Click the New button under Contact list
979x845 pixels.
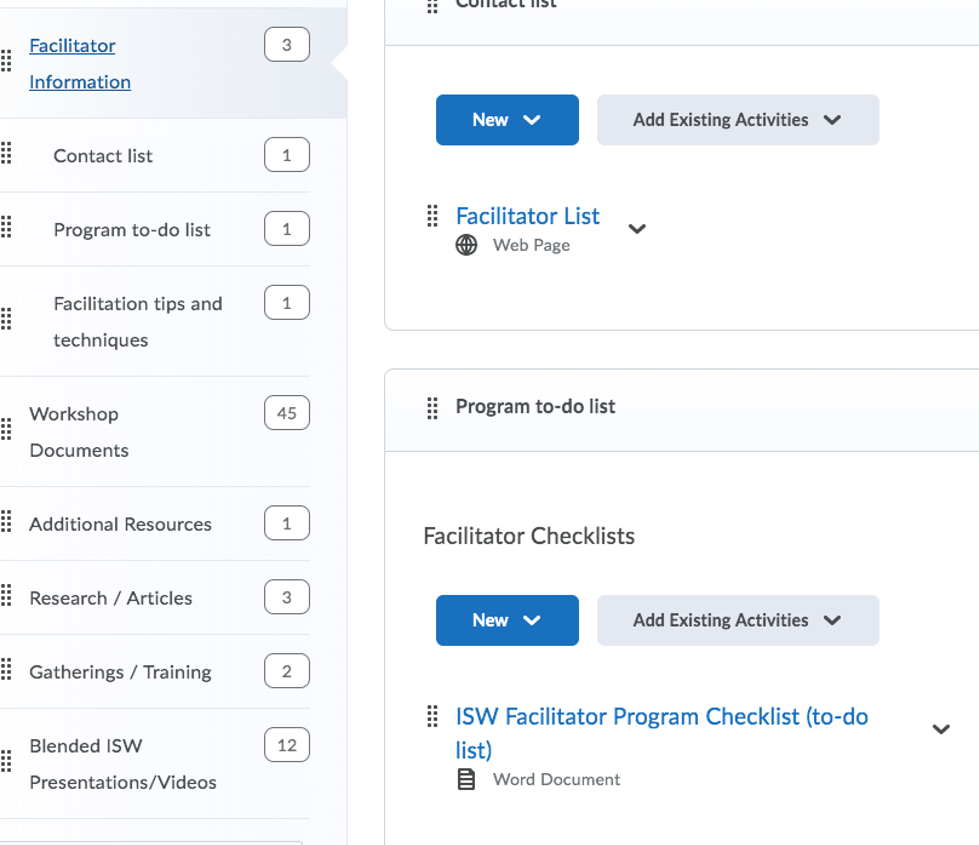(x=507, y=119)
